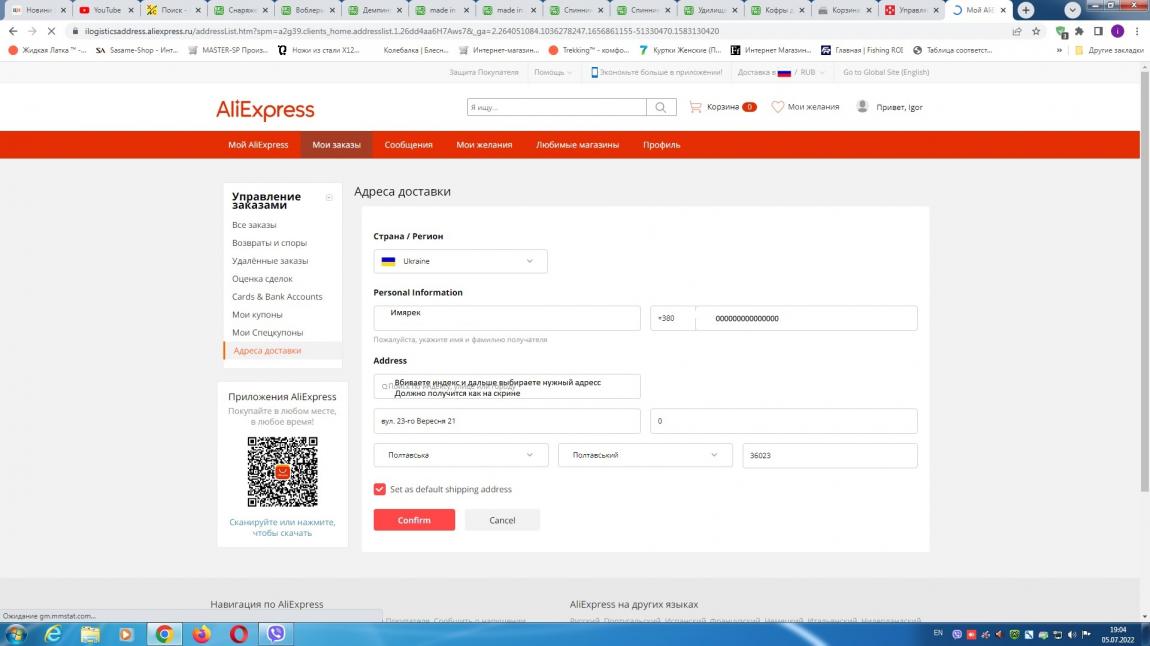Open browser extensions puzzle icon
The width and height of the screenshot is (1150, 646).
point(1079,31)
